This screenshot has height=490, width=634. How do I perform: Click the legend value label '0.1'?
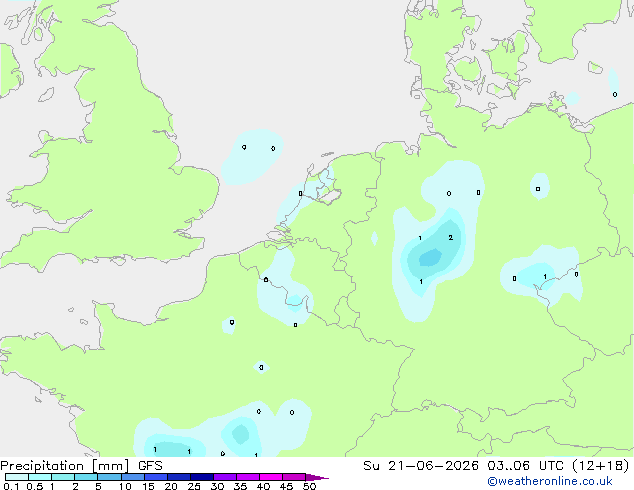[11, 486]
